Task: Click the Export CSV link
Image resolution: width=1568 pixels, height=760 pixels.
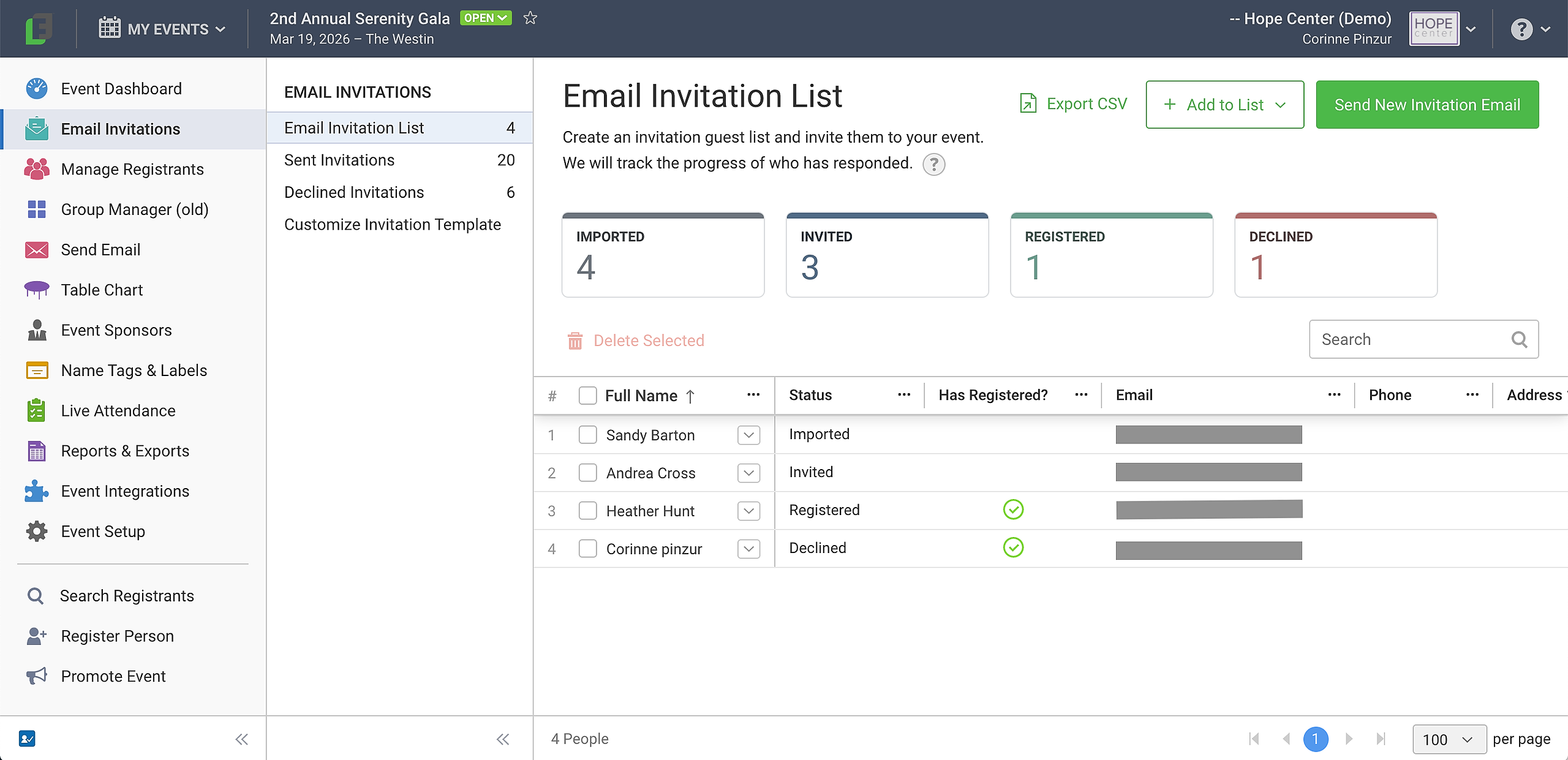Action: click(x=1073, y=104)
